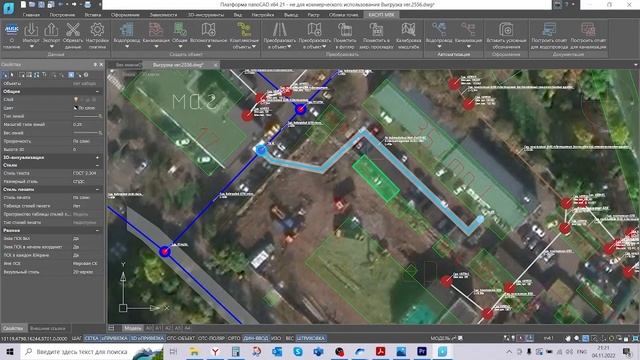Click the plugin info logo icon
Image resolution: width=640 pixels, height=360 pixels.
point(11,30)
